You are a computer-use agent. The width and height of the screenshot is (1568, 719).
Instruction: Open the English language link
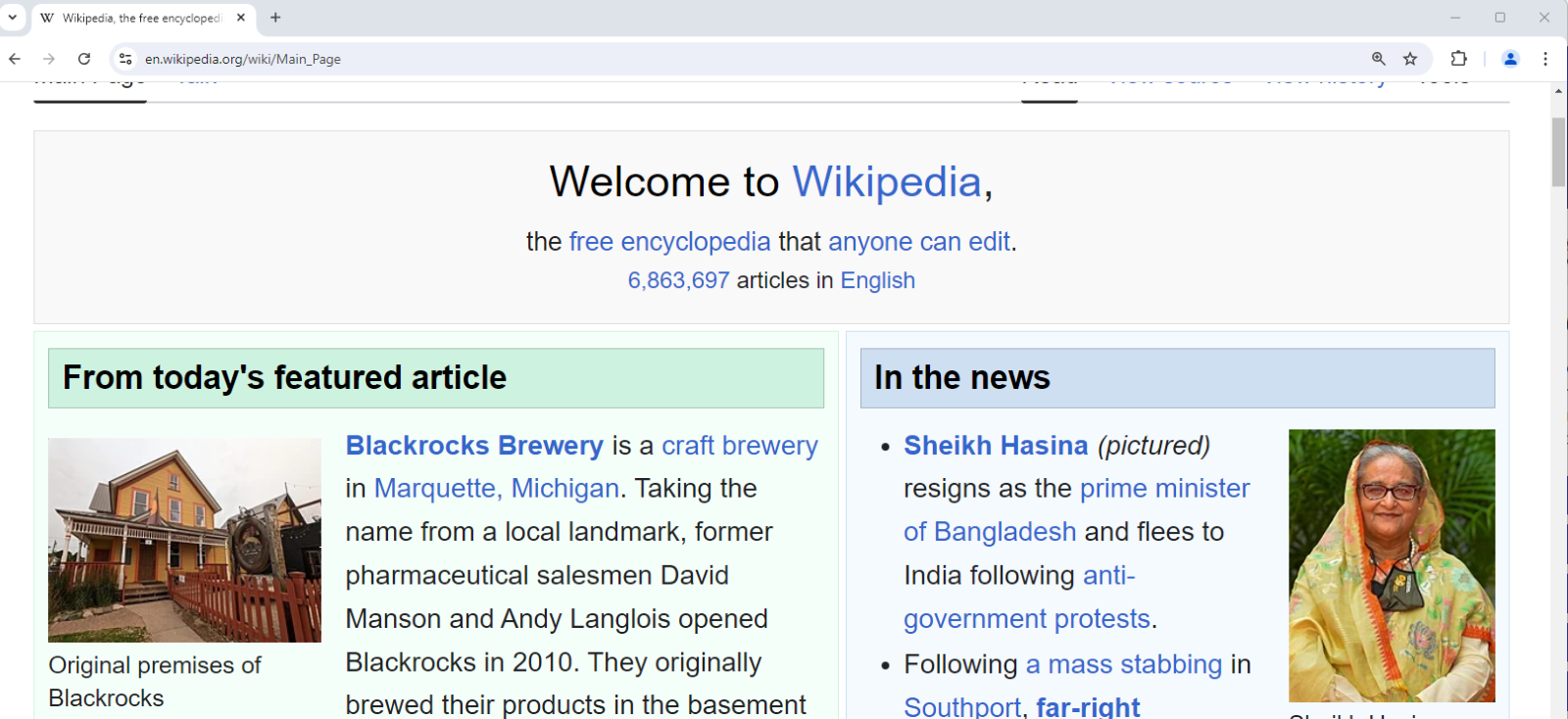tap(878, 281)
